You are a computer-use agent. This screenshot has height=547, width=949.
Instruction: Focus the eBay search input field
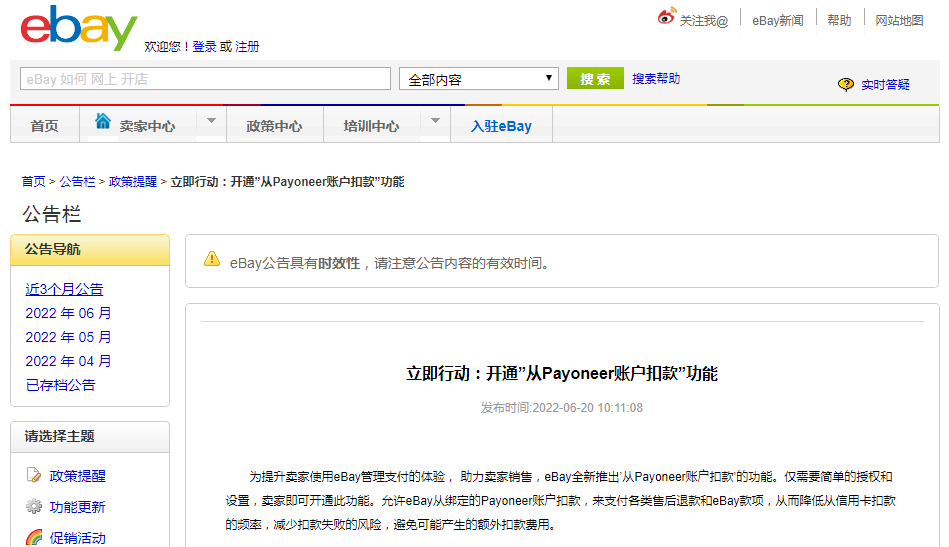[x=205, y=79]
